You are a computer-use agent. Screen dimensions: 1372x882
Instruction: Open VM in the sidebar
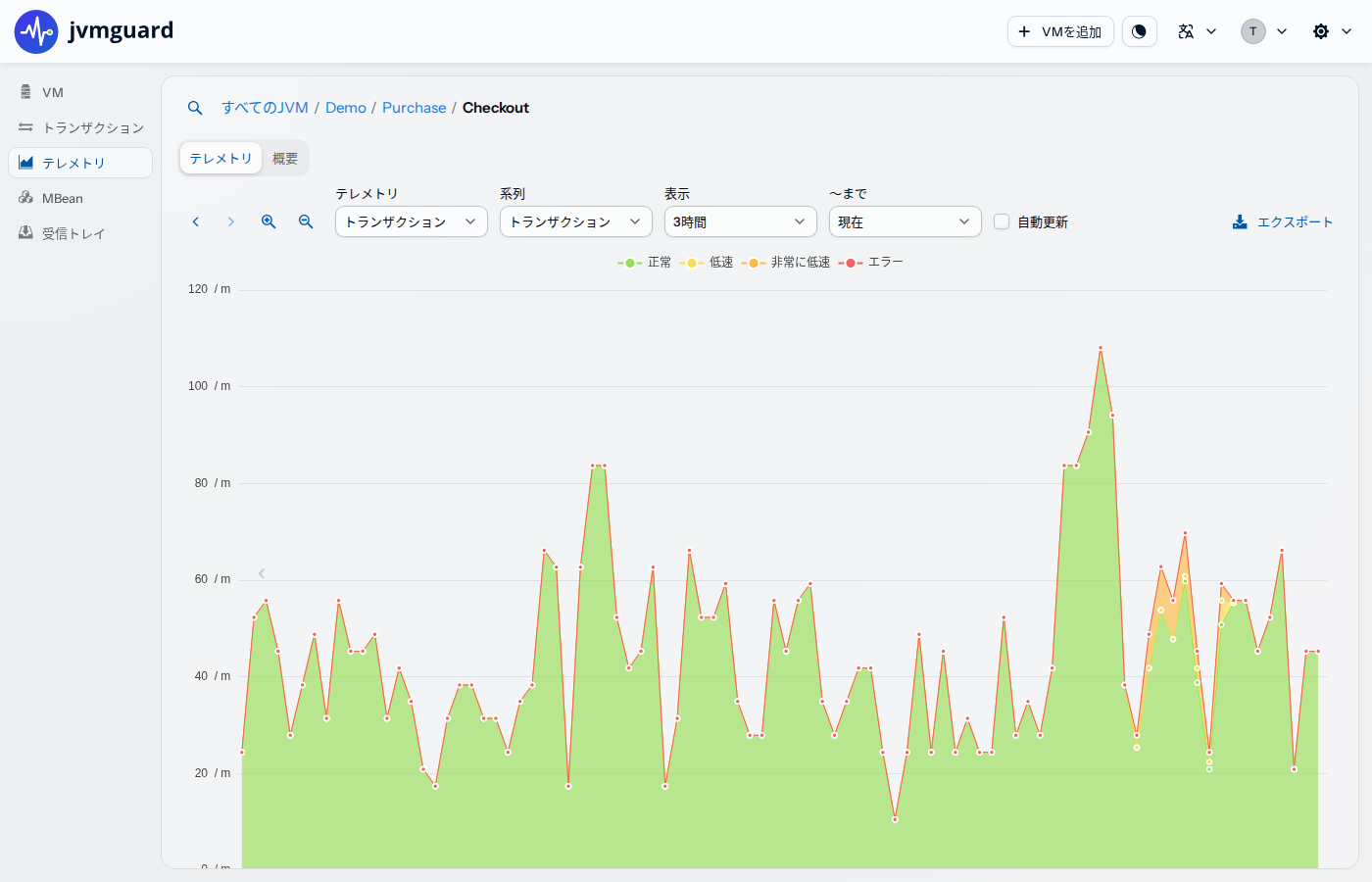tap(80, 92)
